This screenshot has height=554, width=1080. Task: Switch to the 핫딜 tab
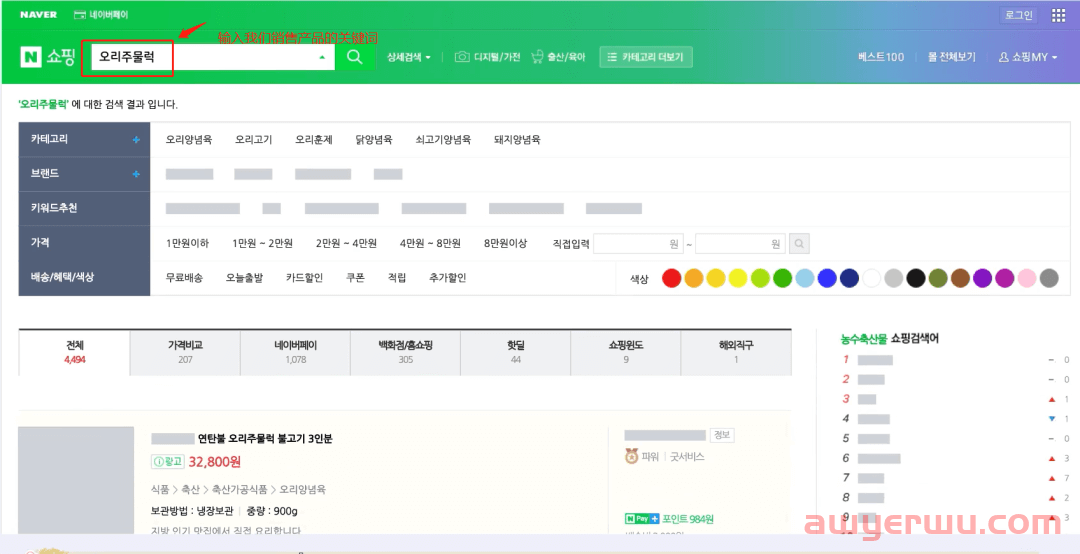click(x=516, y=352)
